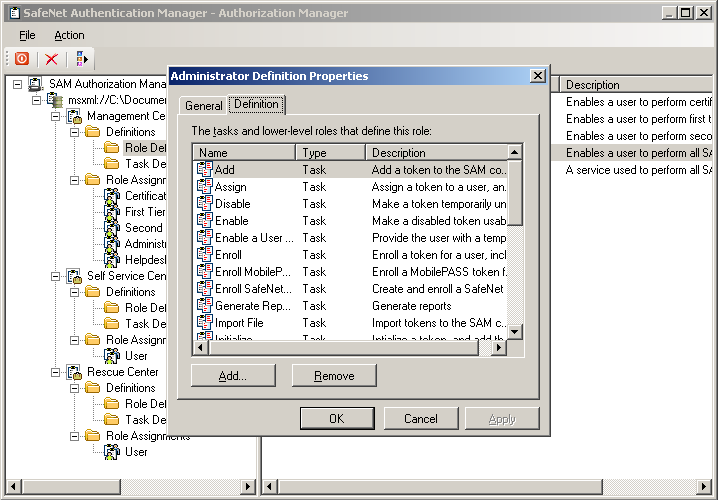Click the task list scroll down arrow
Image resolution: width=718 pixels, height=500 pixels.
(515, 332)
